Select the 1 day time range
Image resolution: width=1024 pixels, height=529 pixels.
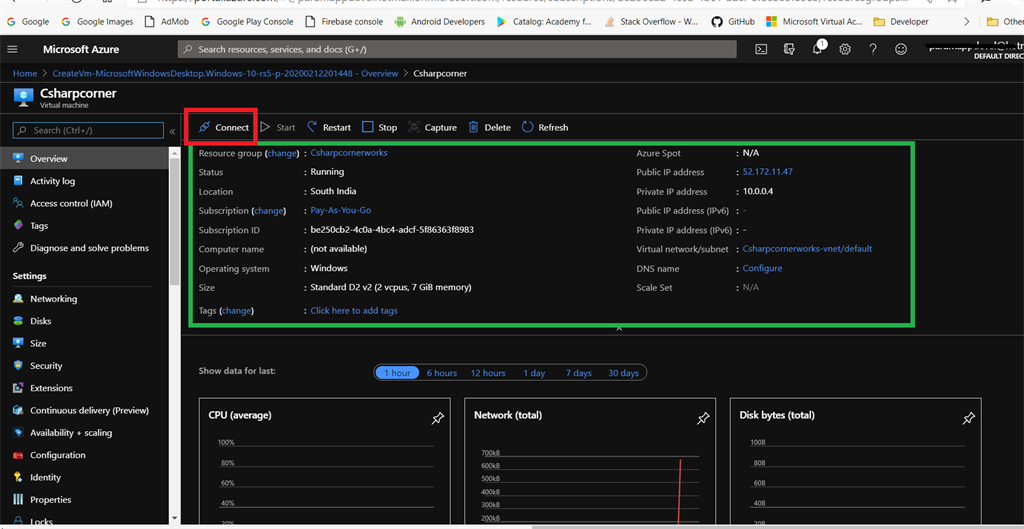tap(534, 373)
